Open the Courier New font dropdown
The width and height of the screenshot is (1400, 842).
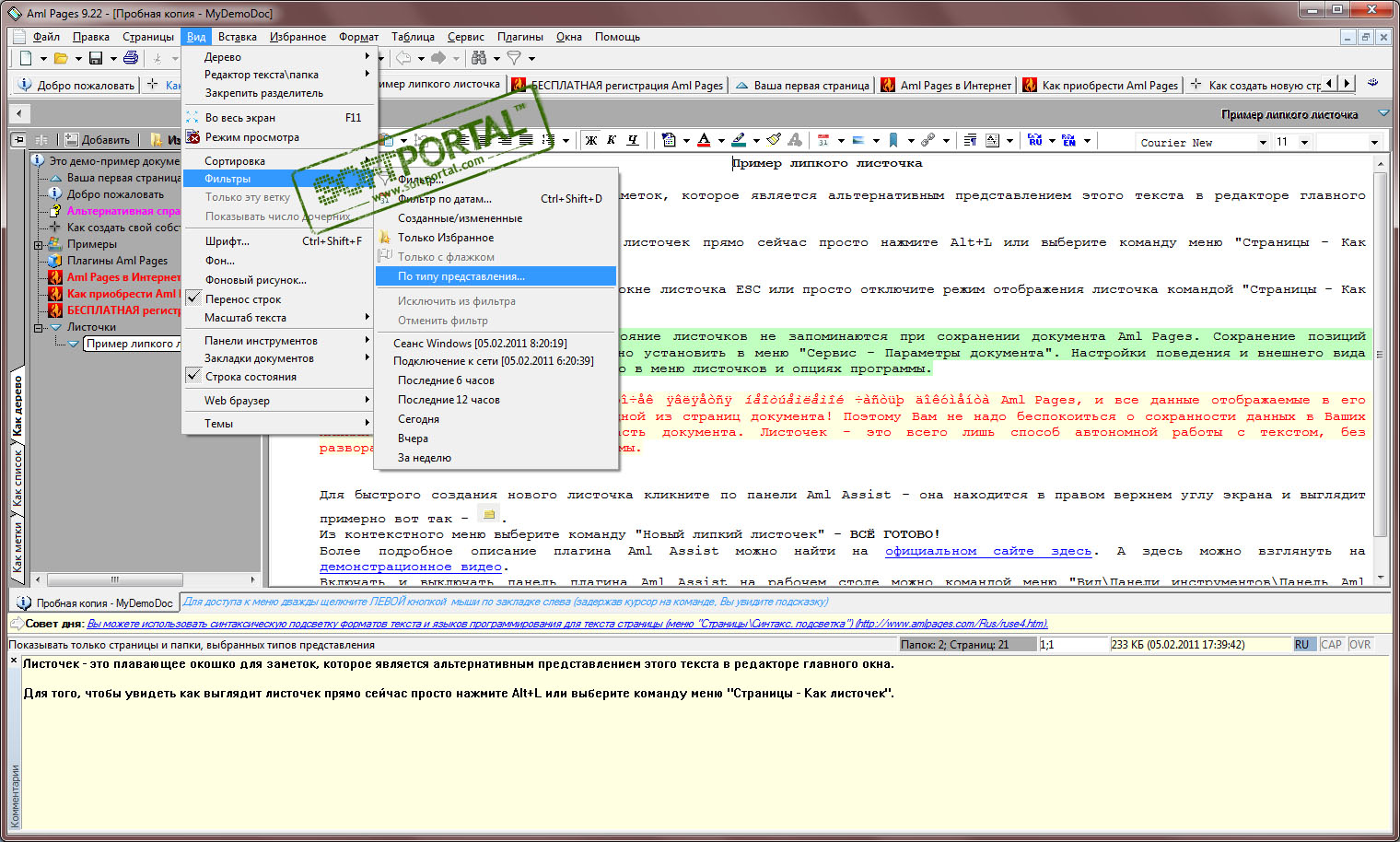click(x=1263, y=142)
